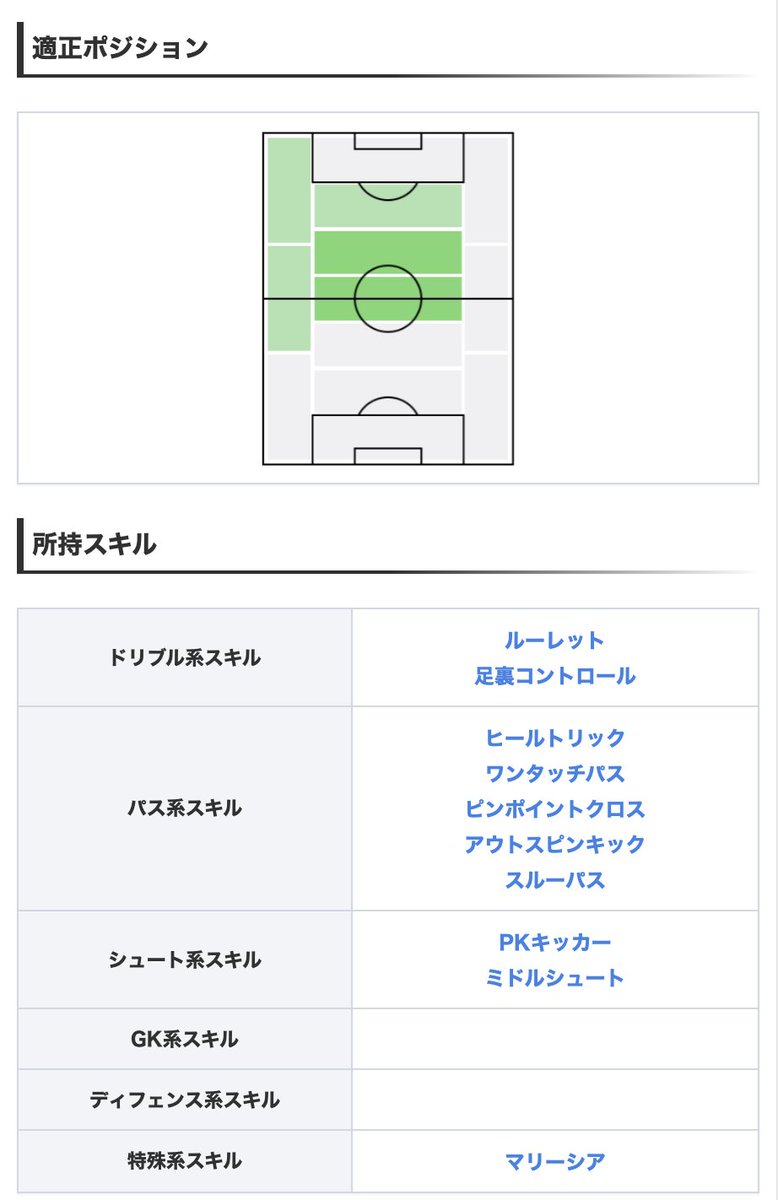
Task: Click the center circle on the pitch diagram
Action: tap(388, 298)
